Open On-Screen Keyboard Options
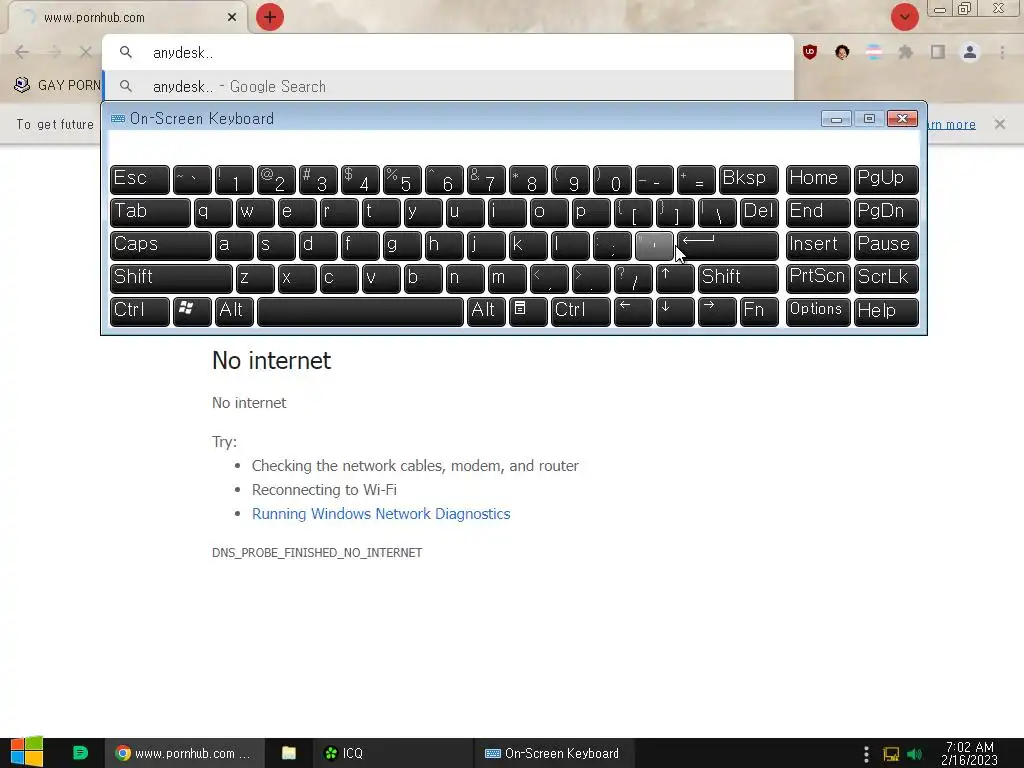This screenshot has height=768, width=1024. pos(818,311)
